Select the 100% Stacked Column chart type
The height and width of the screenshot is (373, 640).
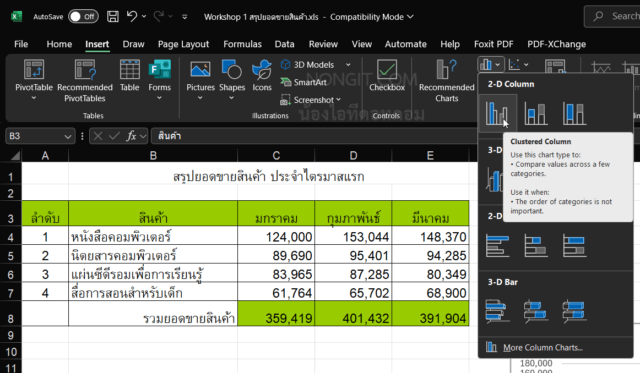[x=574, y=113]
